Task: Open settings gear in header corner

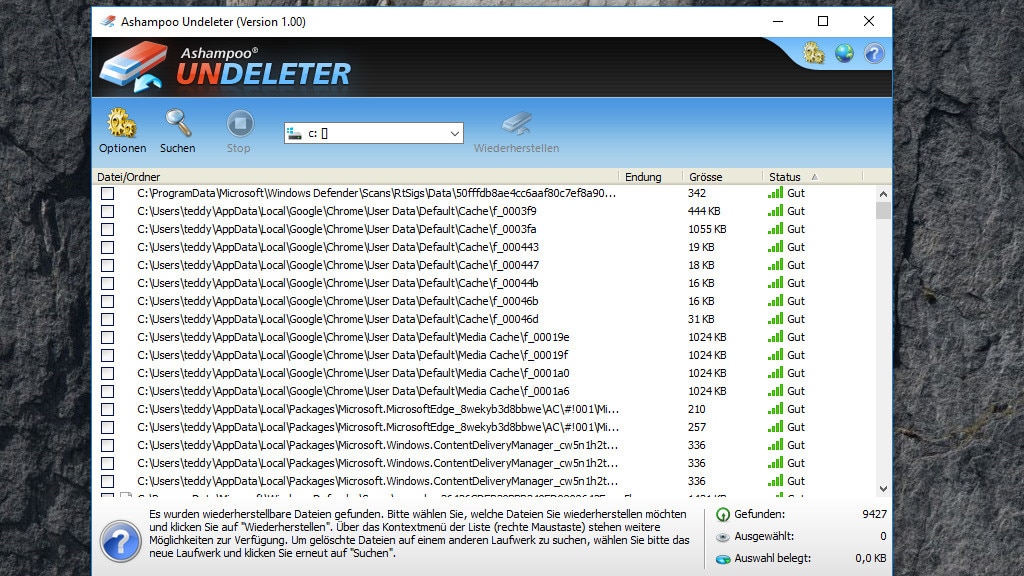Action: tap(814, 53)
